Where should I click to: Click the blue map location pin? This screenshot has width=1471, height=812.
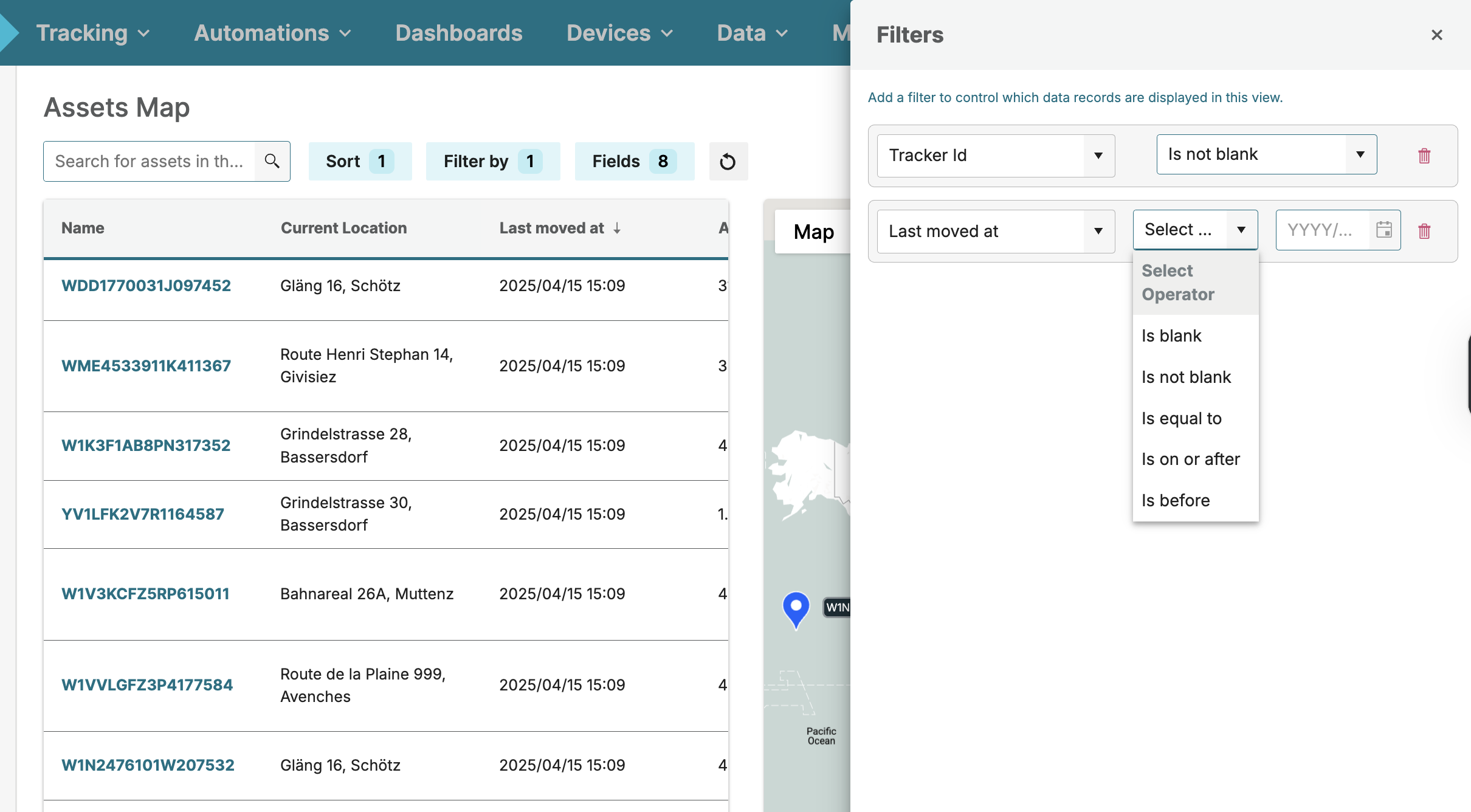coord(796,608)
